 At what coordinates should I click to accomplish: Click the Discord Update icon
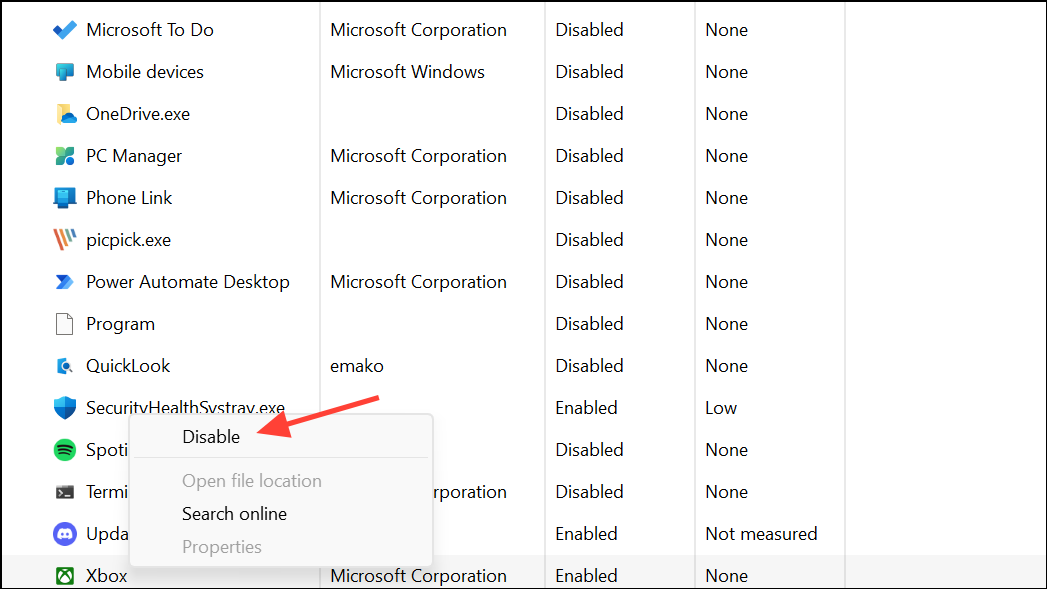click(x=65, y=534)
